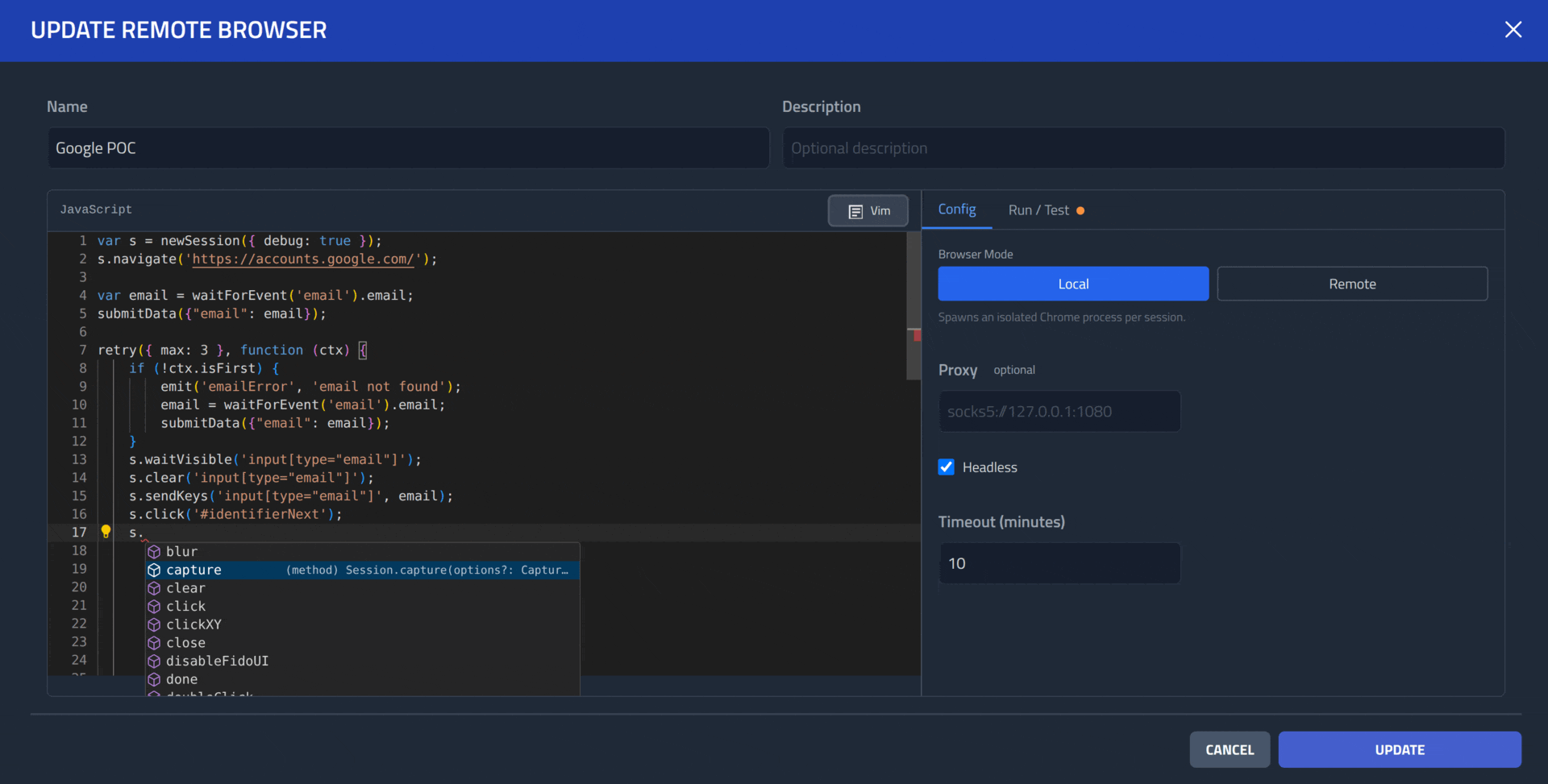Pick the clear method suggestion

(363, 588)
